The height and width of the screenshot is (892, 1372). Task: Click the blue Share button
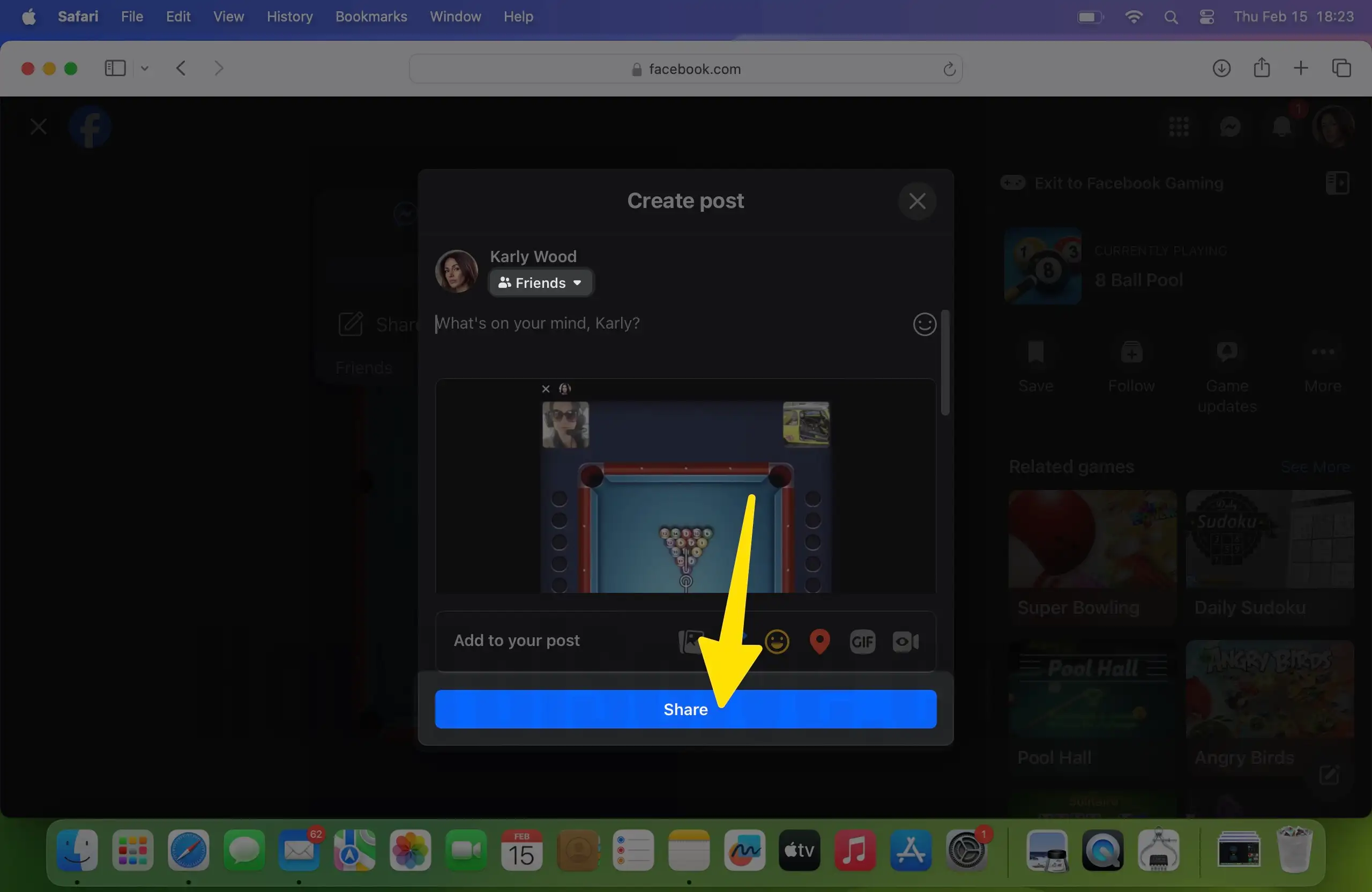685,709
